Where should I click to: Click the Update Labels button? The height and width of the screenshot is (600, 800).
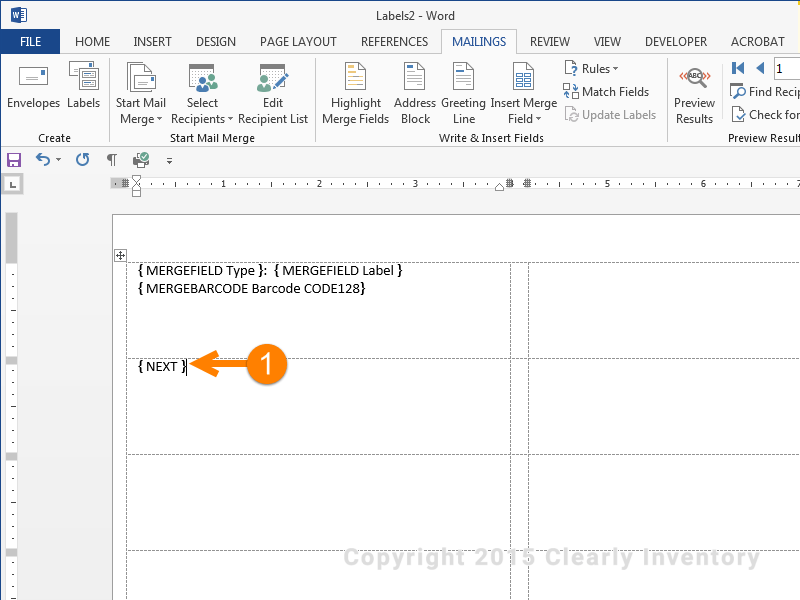[610, 115]
